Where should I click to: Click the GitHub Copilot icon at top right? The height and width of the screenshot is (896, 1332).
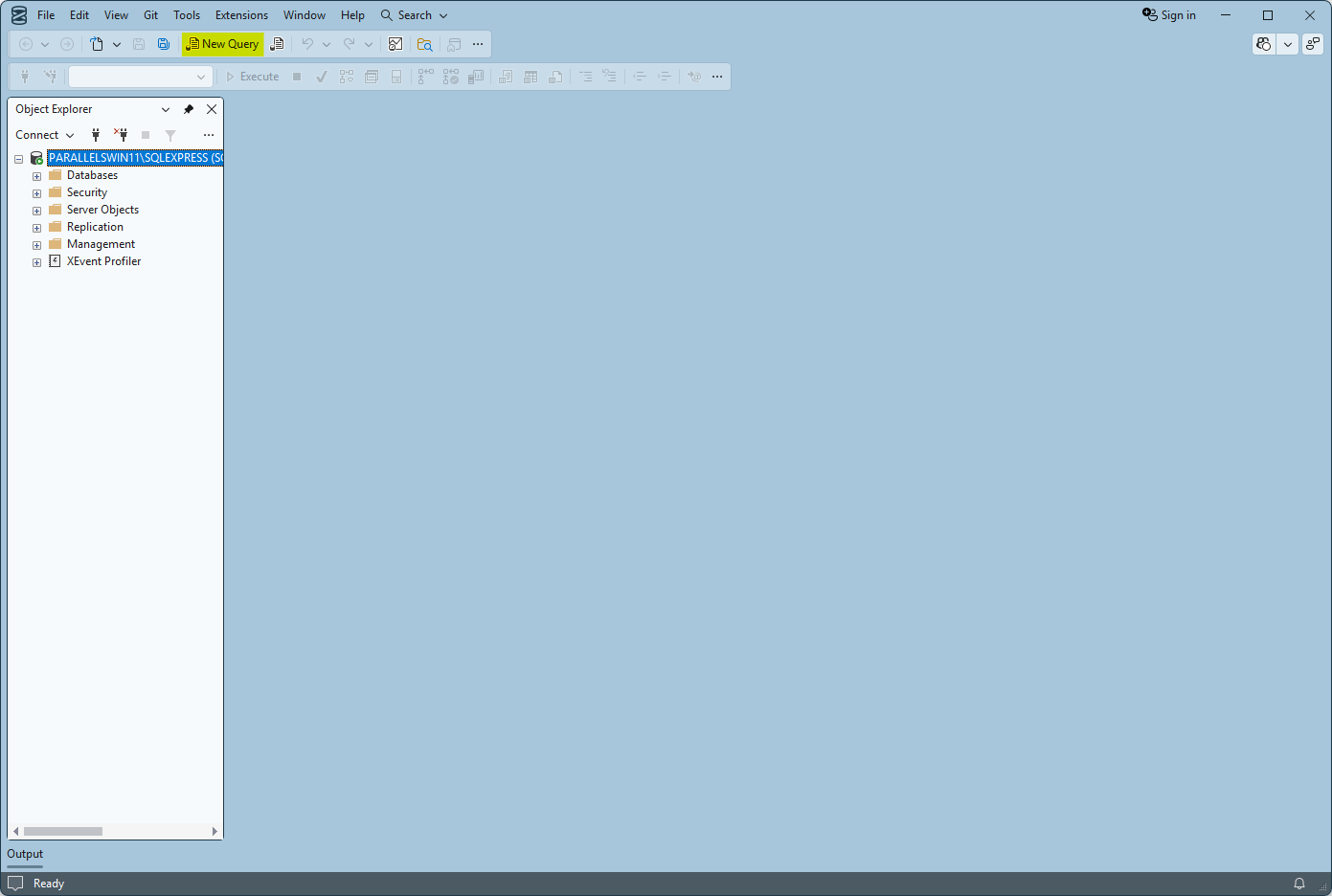1264,44
